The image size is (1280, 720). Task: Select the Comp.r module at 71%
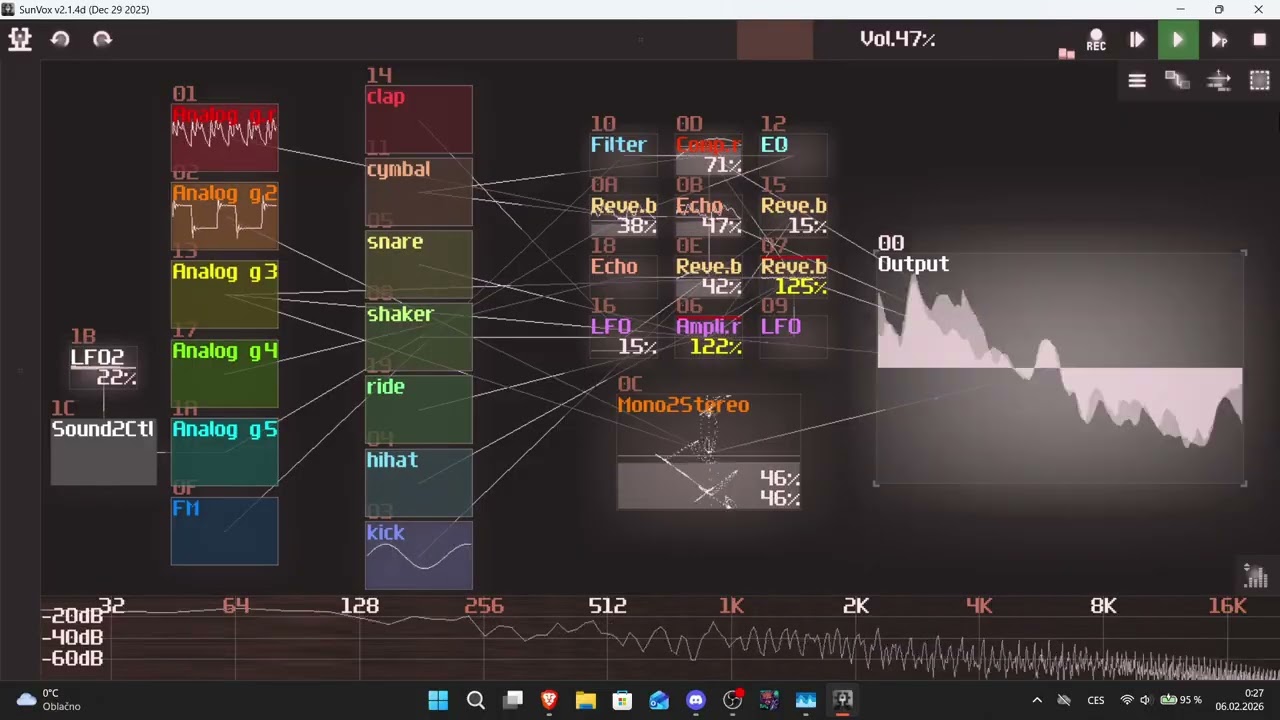tap(709, 155)
